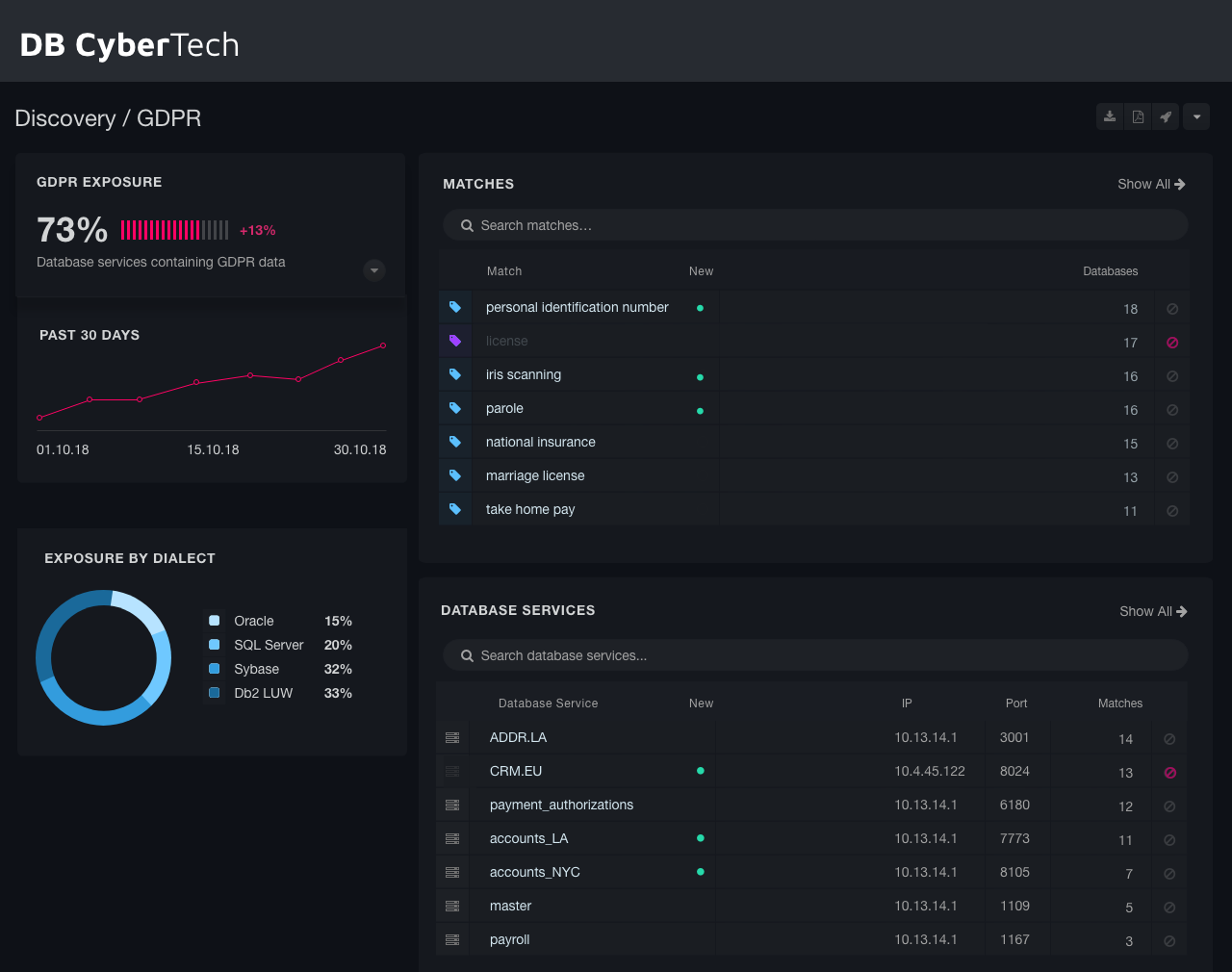
Task: Disable the personal identification number match
Action: 1172,309
